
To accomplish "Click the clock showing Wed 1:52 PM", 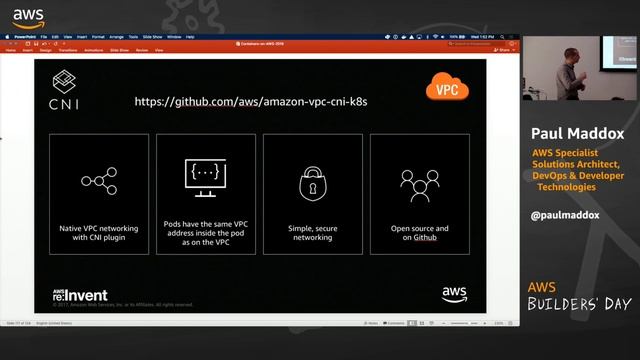I will (482, 37).
